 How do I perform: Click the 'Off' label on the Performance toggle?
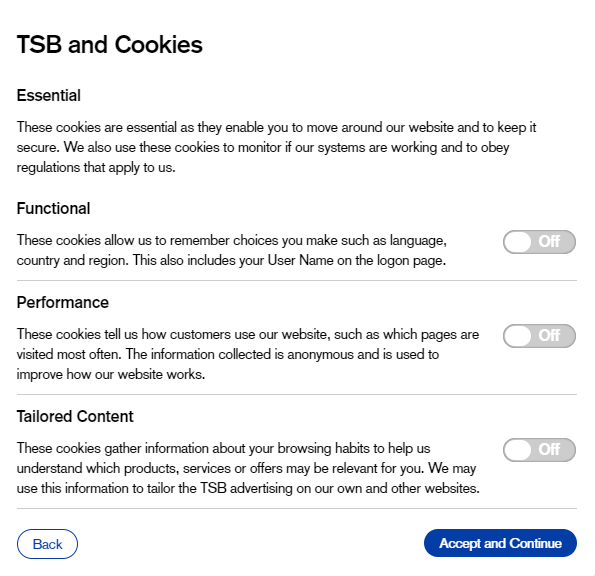pyautogui.click(x=549, y=335)
